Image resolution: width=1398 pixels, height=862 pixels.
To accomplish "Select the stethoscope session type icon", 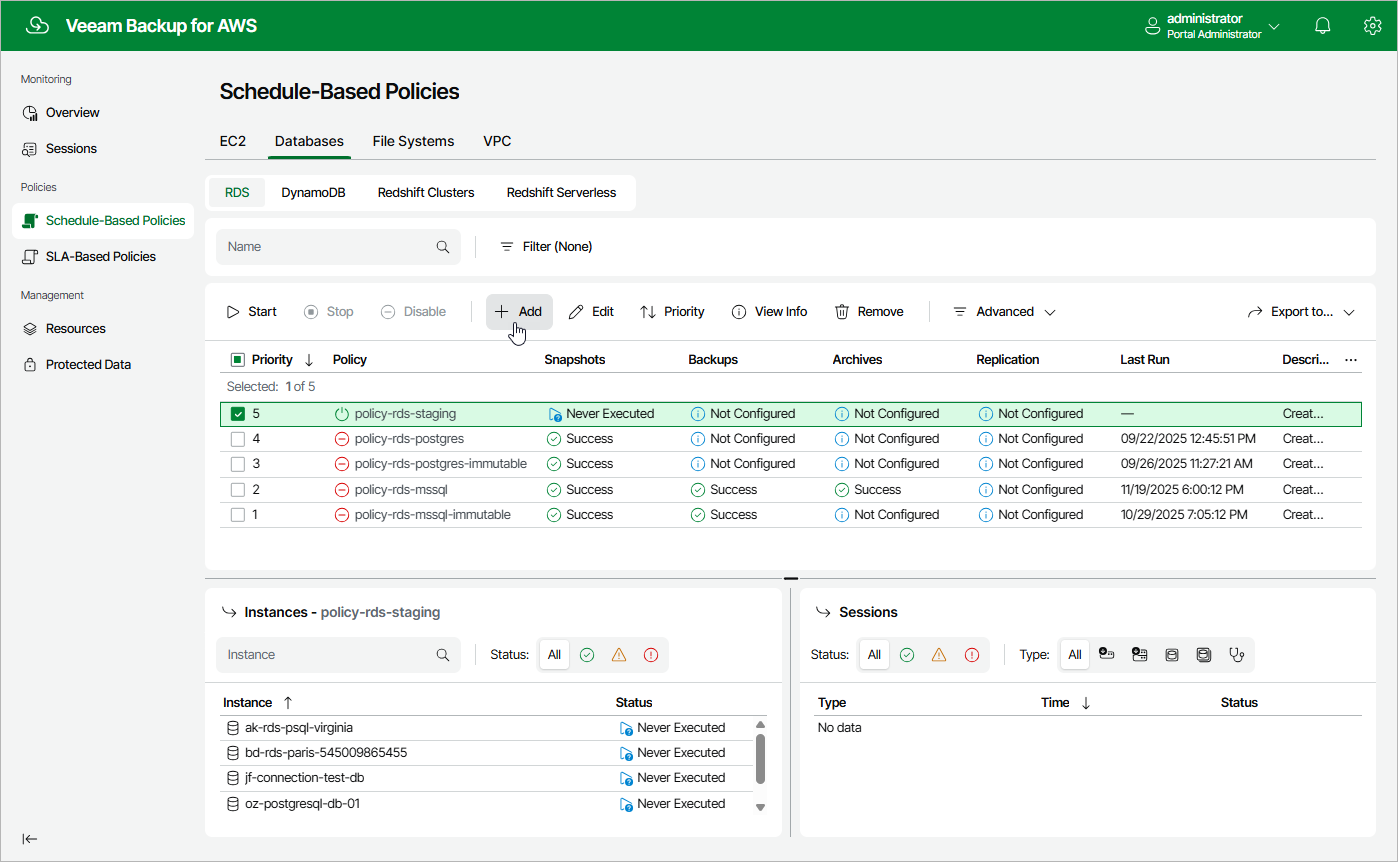I will pyautogui.click(x=1237, y=655).
